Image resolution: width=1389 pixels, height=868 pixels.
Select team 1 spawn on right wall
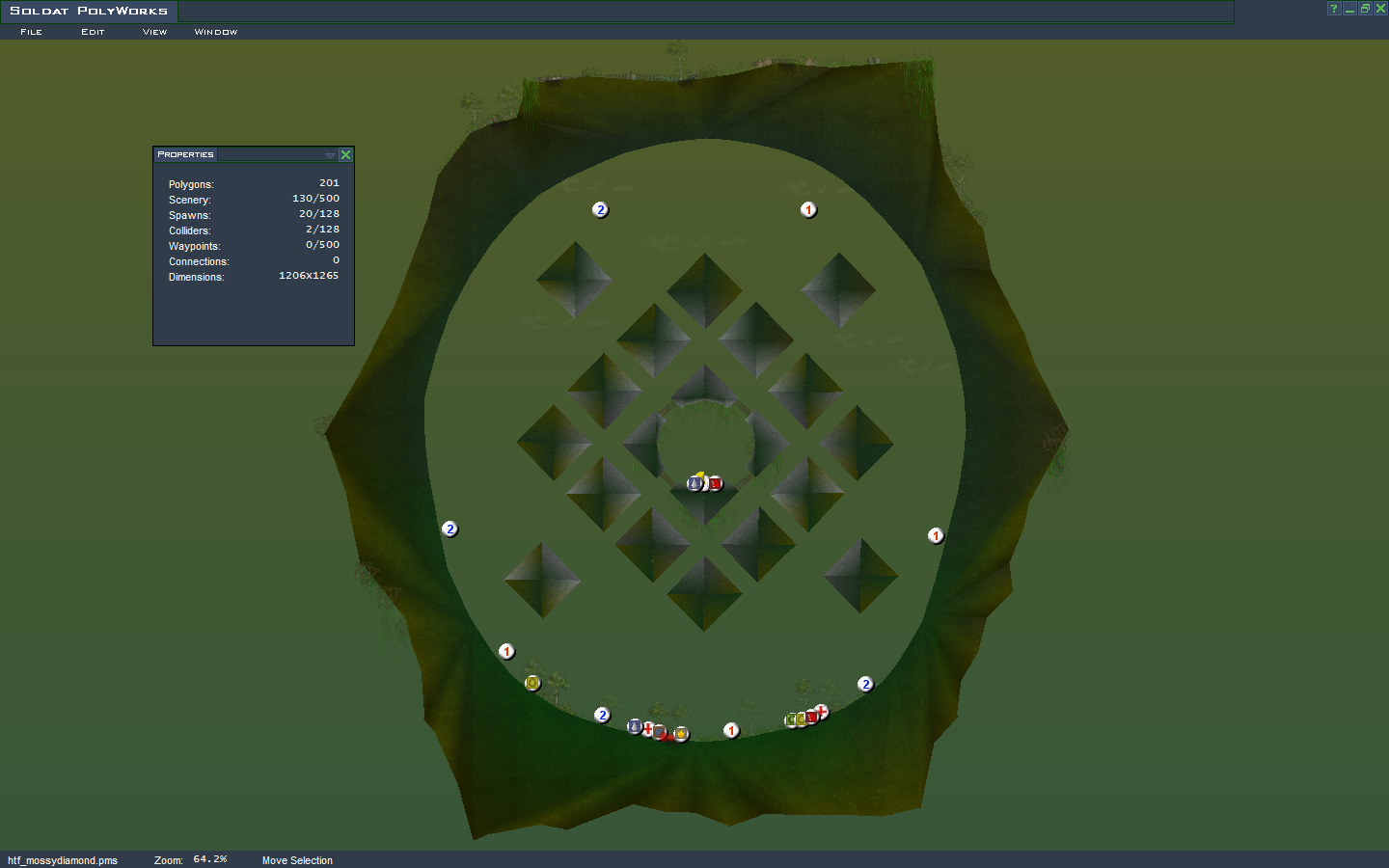coord(936,536)
